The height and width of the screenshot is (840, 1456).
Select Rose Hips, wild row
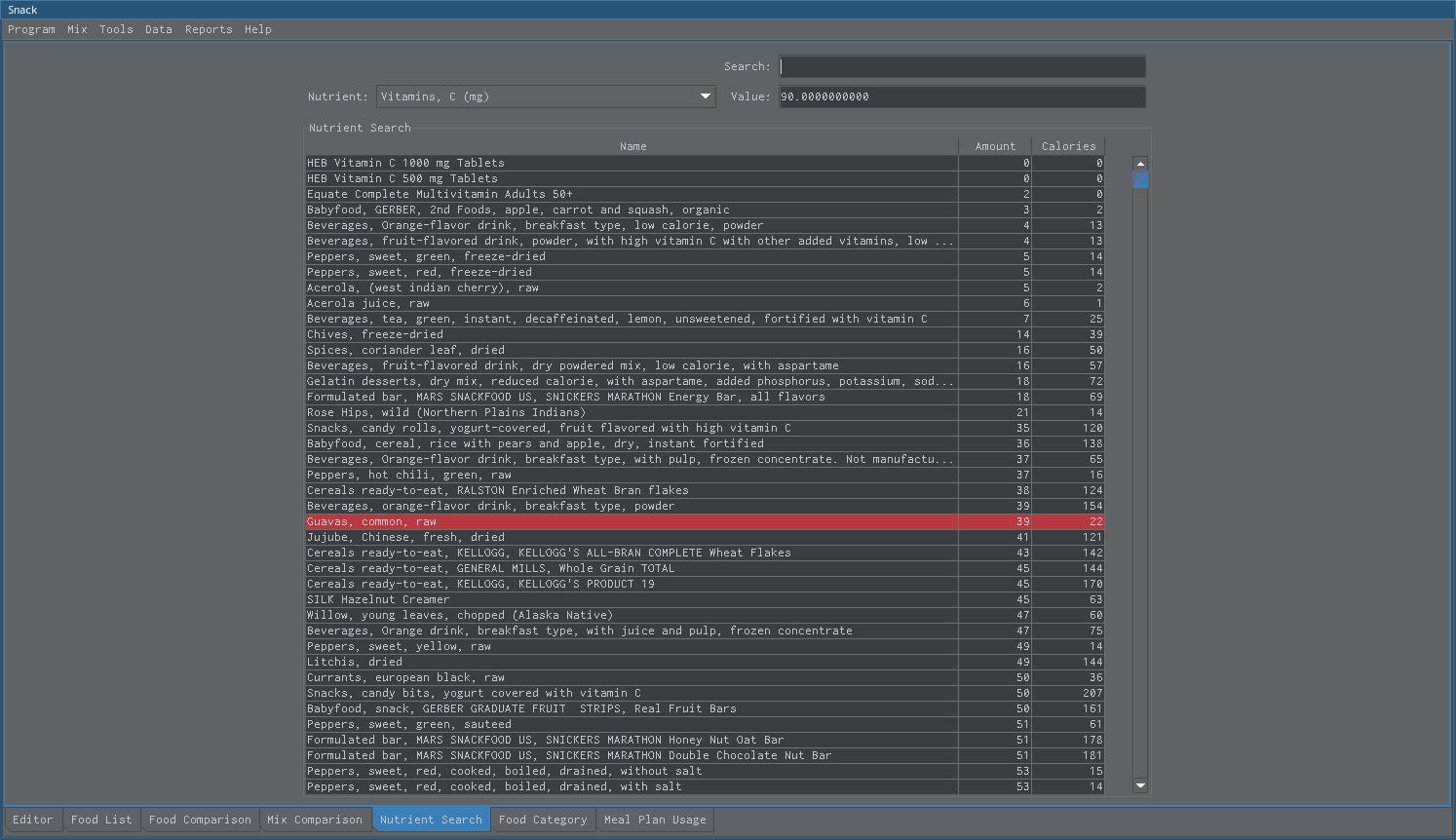pos(705,412)
